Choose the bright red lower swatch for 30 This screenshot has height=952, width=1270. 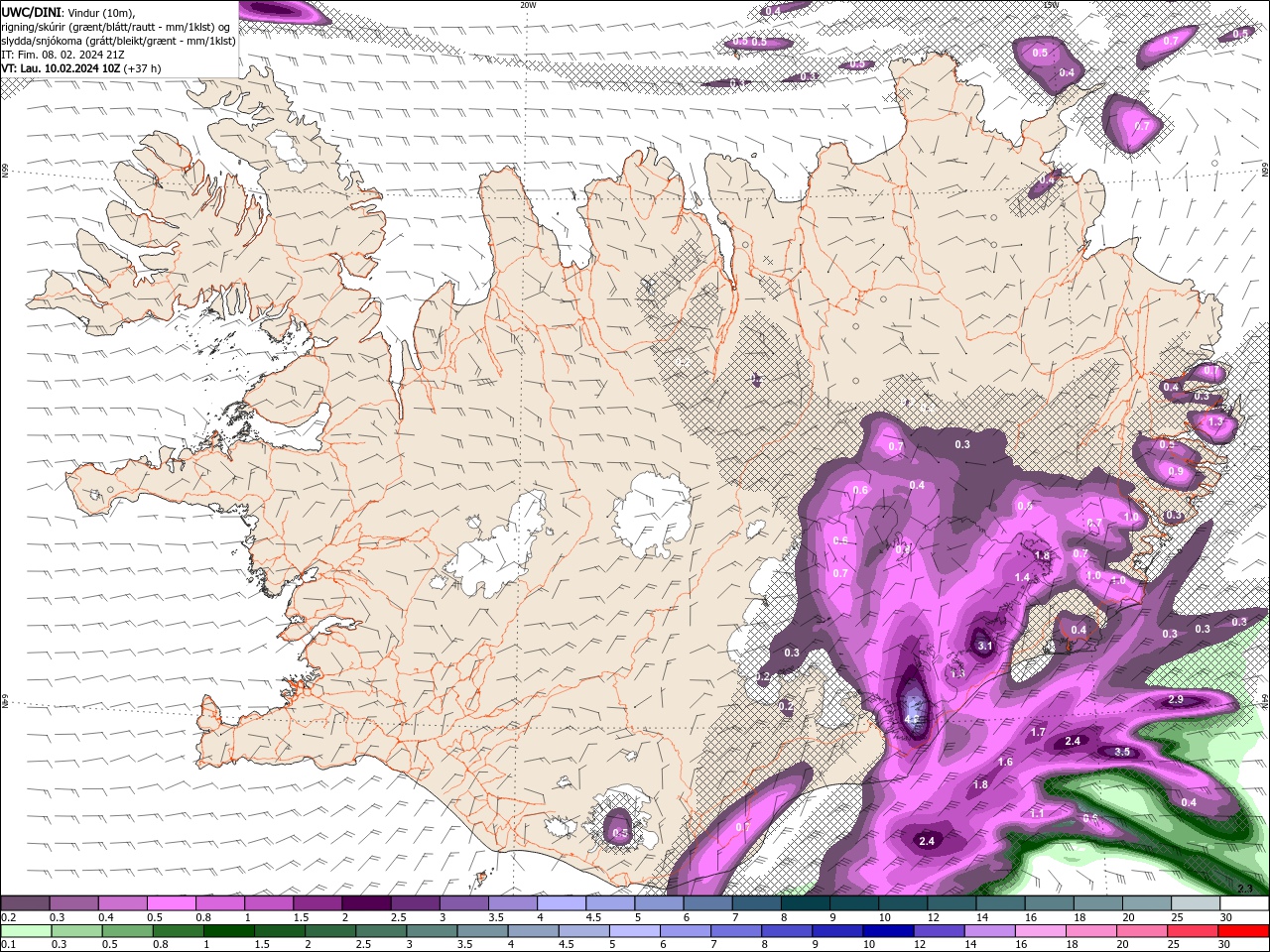click(1244, 931)
